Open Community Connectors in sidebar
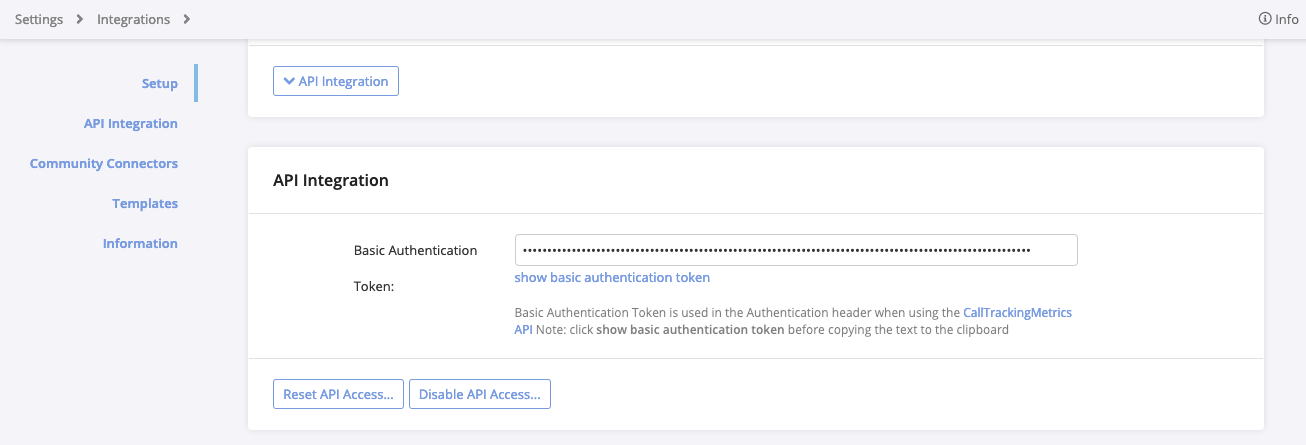Screen dimensions: 1306x445 point(104,164)
